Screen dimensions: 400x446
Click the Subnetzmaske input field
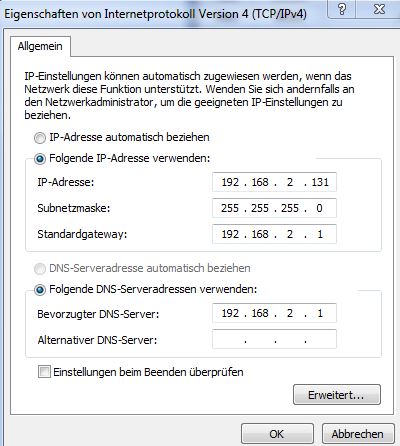[274, 208]
